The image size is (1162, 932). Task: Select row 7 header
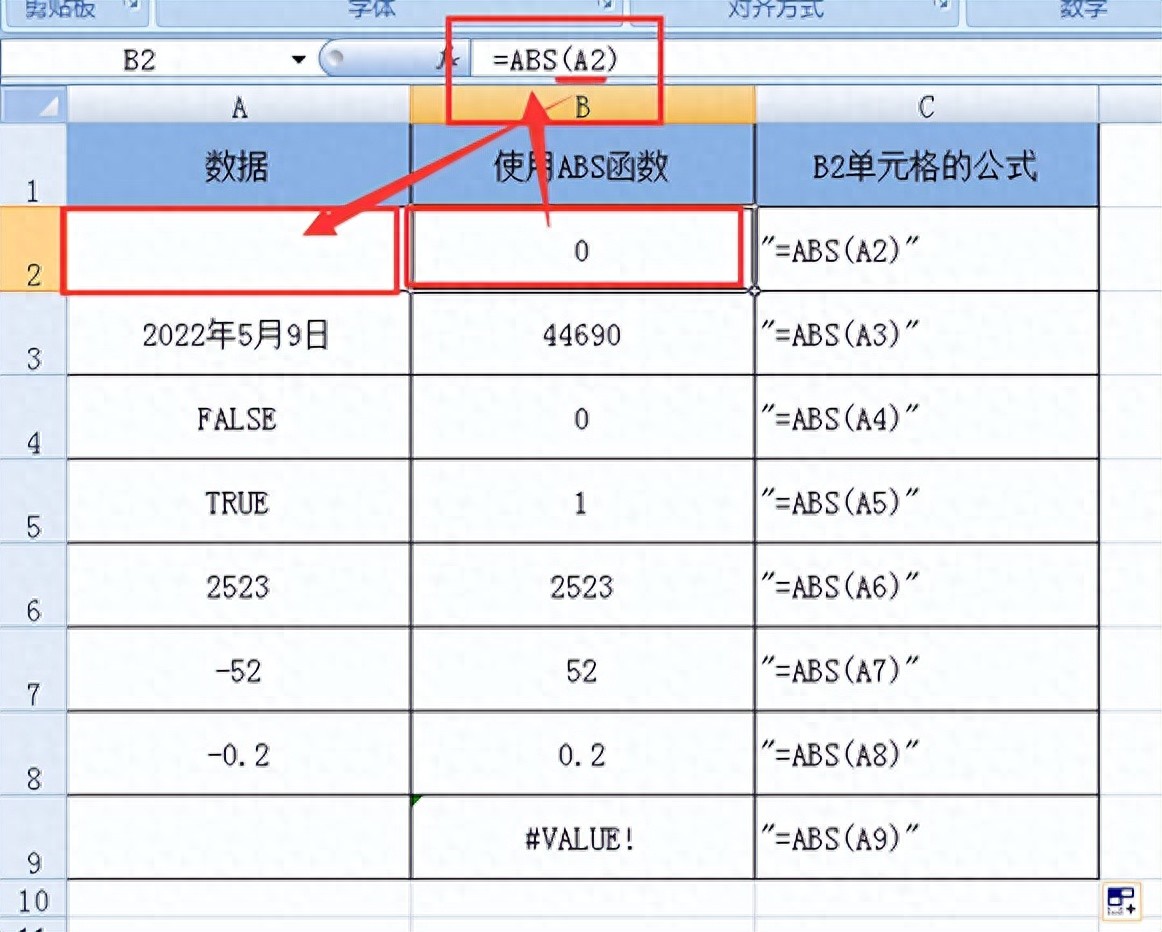click(x=33, y=669)
